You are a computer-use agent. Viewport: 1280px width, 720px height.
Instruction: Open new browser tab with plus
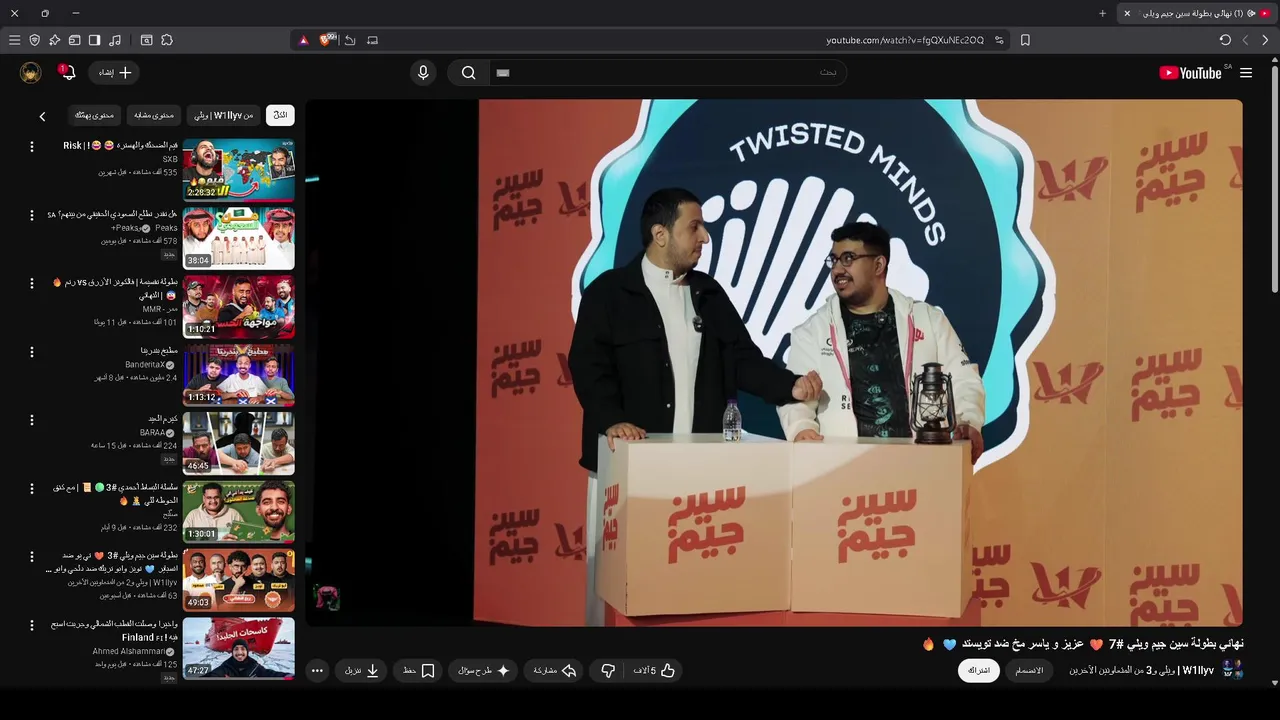[1103, 13]
